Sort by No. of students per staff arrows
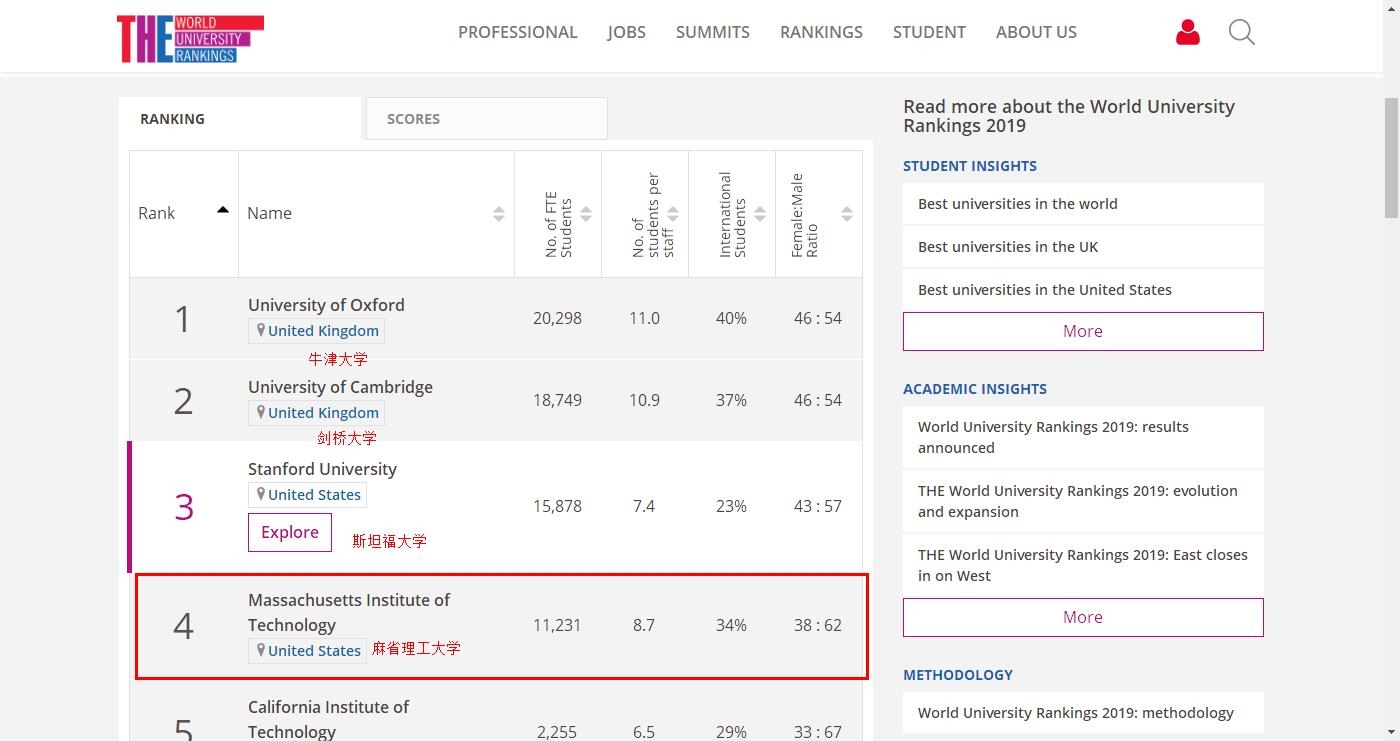 tap(673, 214)
